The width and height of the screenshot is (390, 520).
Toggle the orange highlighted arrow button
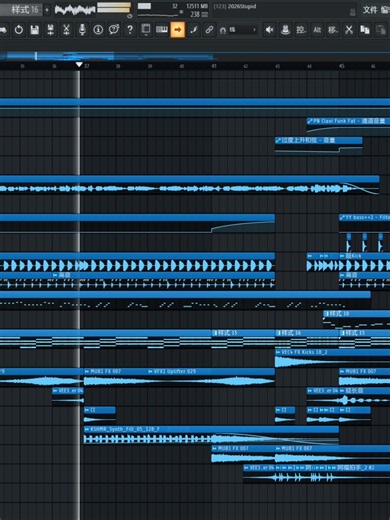tap(177, 30)
